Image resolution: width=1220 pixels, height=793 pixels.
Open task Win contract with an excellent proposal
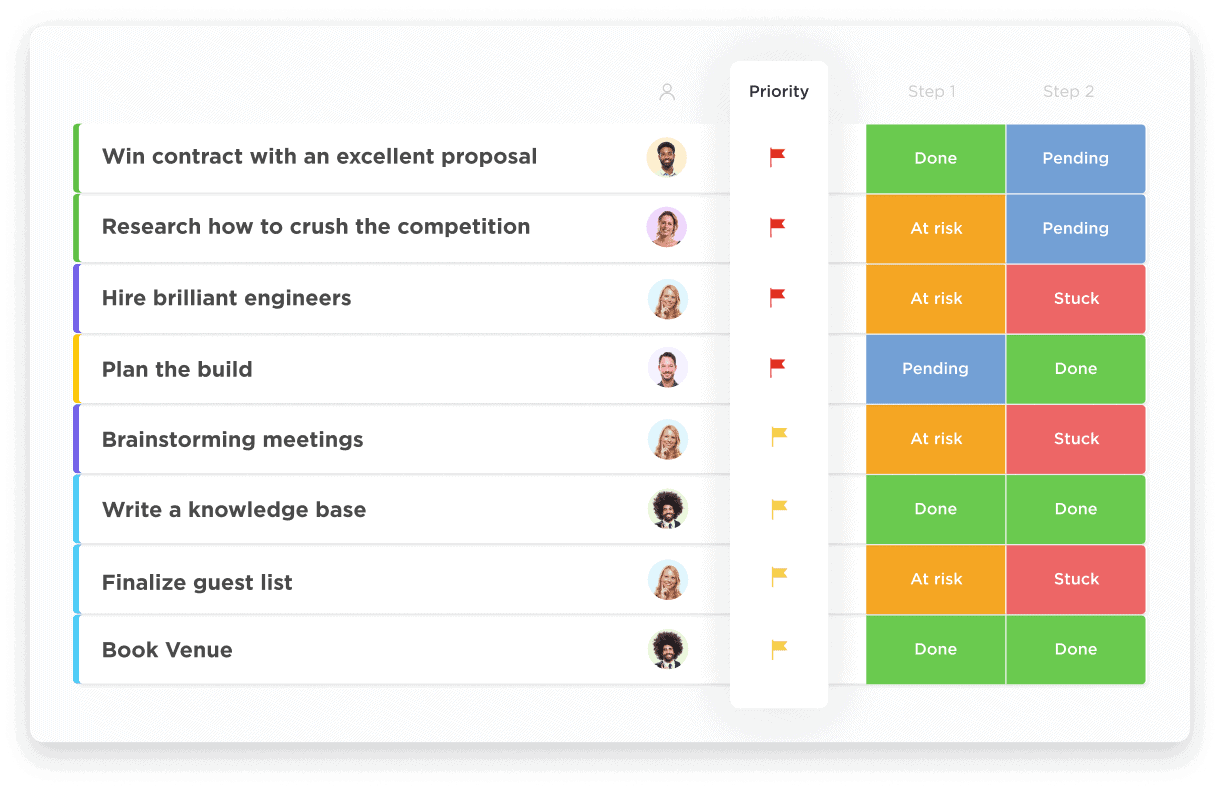319,157
